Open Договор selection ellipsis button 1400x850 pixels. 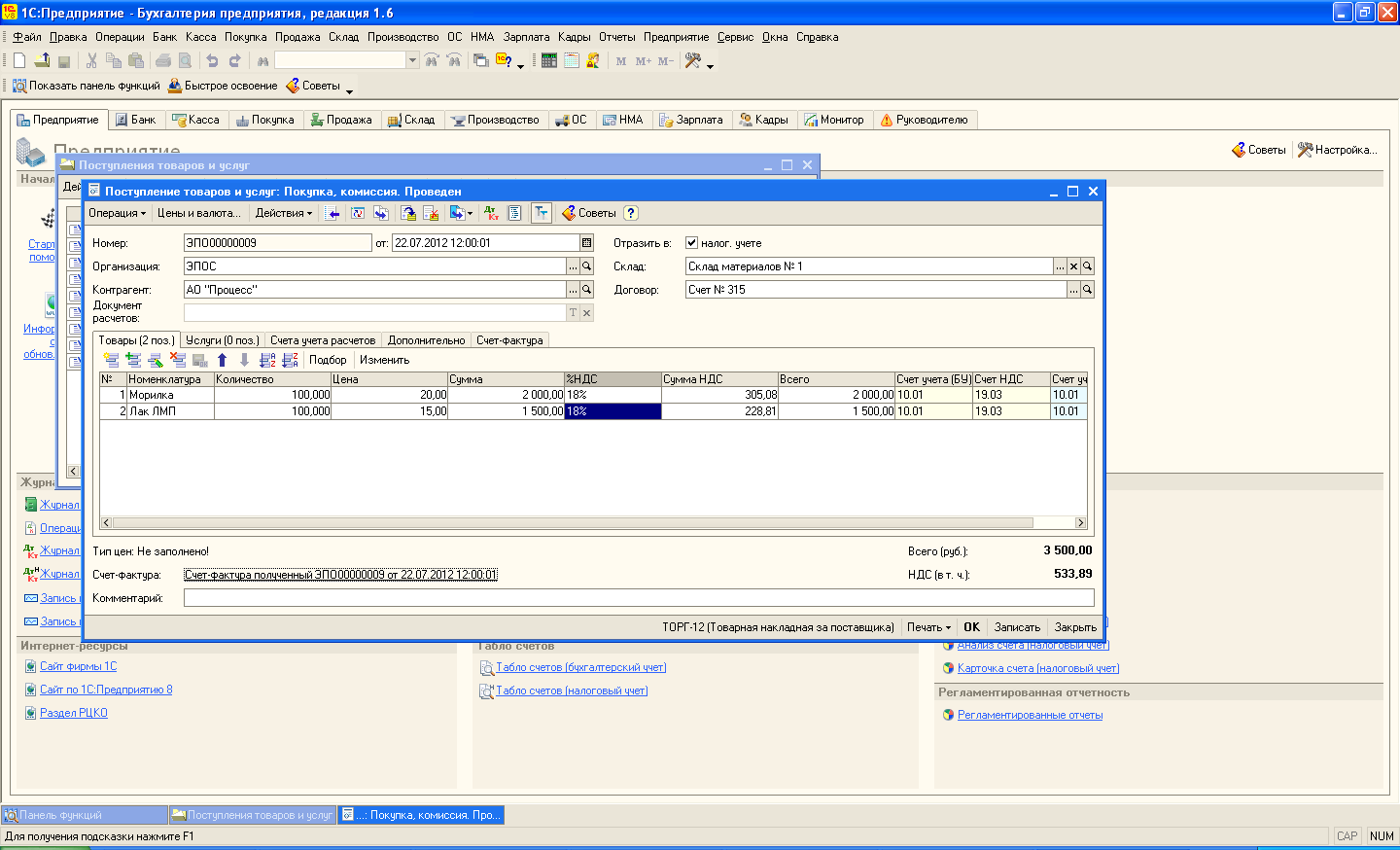[x=1073, y=290]
